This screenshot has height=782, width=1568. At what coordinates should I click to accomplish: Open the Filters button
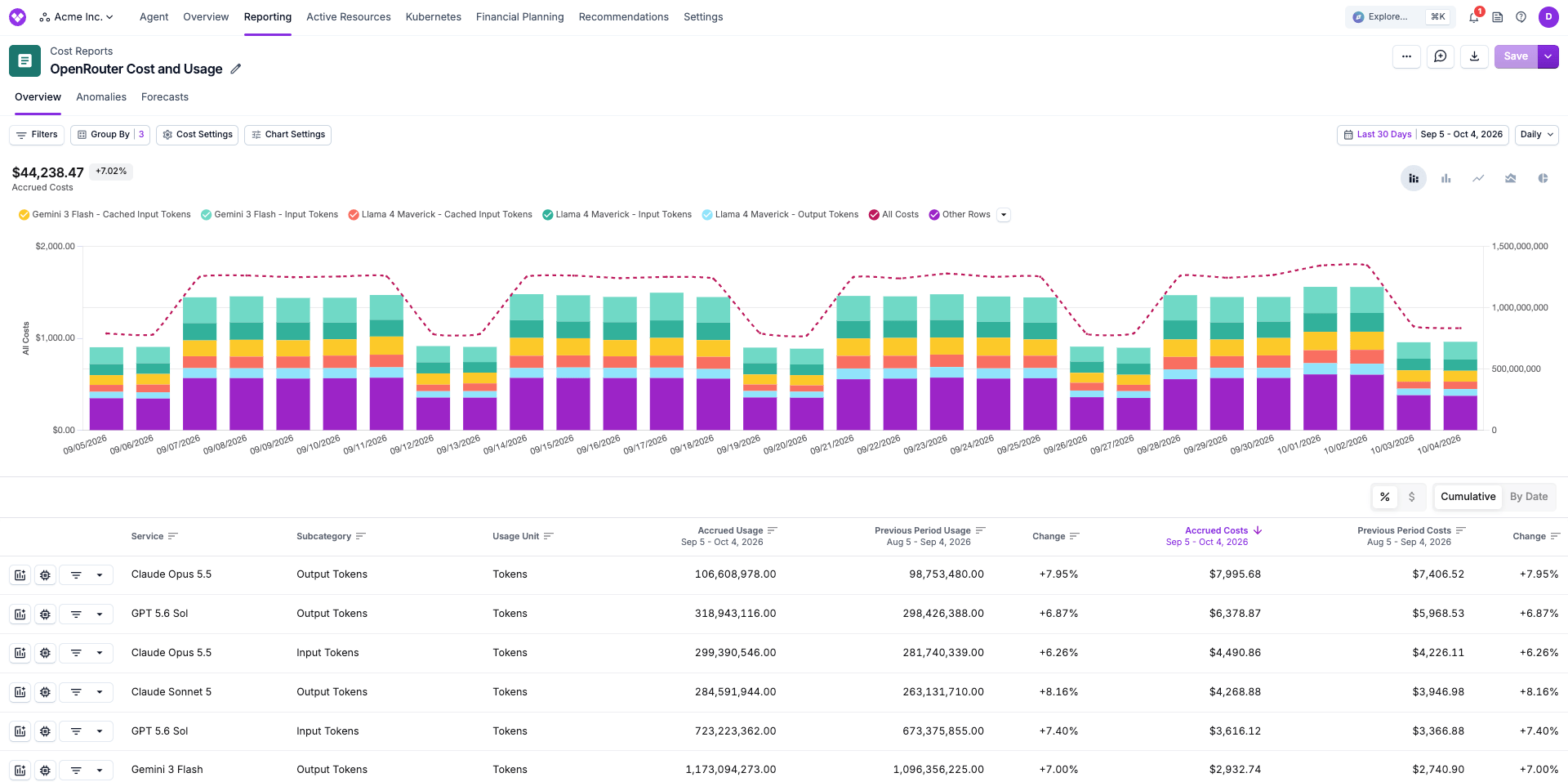click(37, 135)
